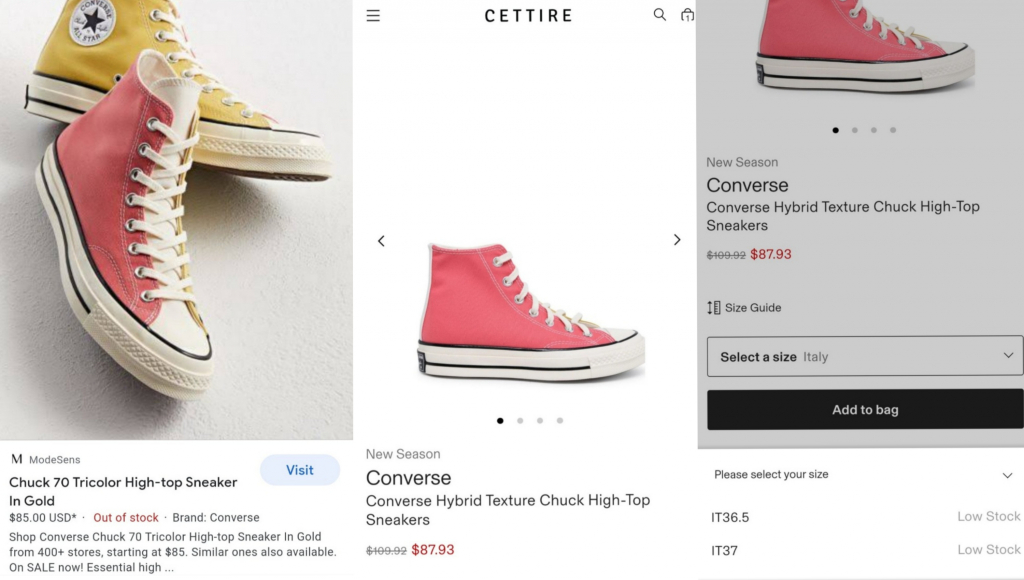The image size is (1024, 580).
Task: Open the Cettire hamburger menu
Action: [373, 16]
